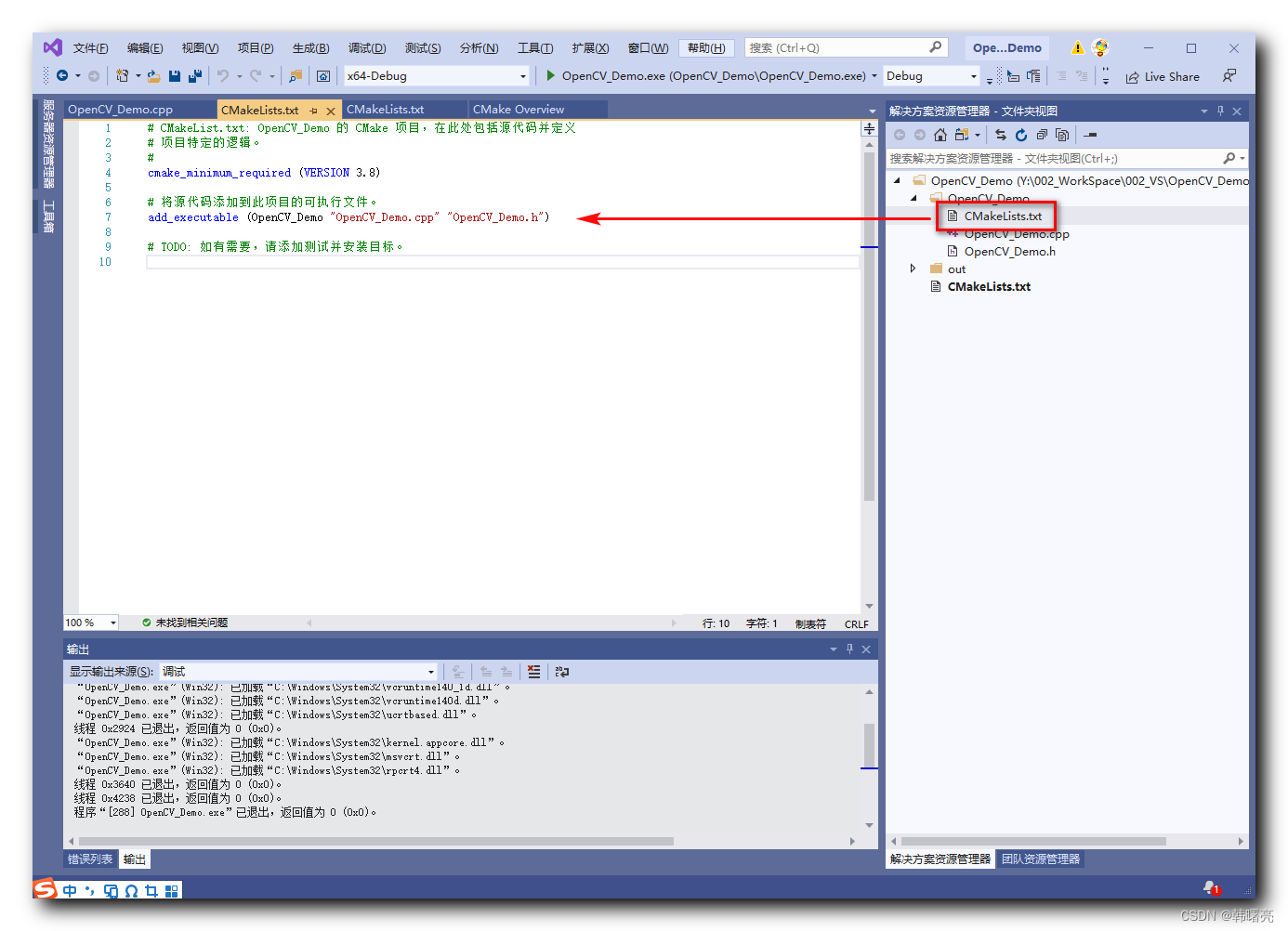
Task: Open the 帮助(H) menu
Action: coord(706,48)
